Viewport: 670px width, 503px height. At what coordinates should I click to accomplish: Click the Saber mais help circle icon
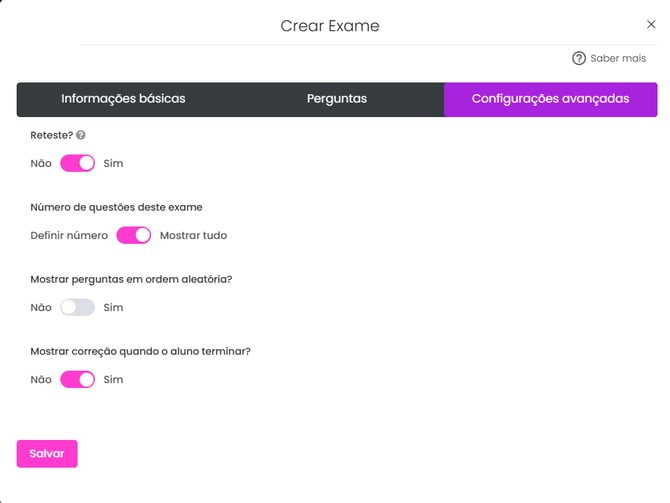pos(579,58)
